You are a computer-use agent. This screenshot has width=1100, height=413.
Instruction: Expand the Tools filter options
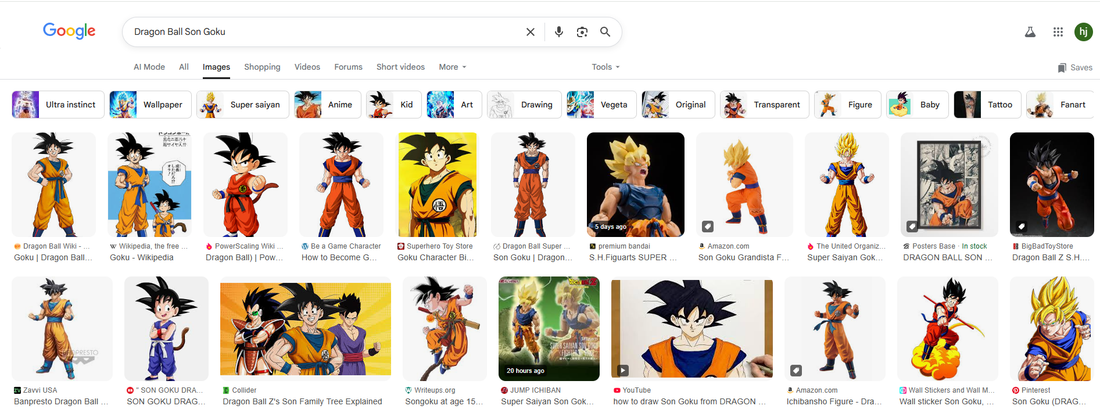point(605,67)
